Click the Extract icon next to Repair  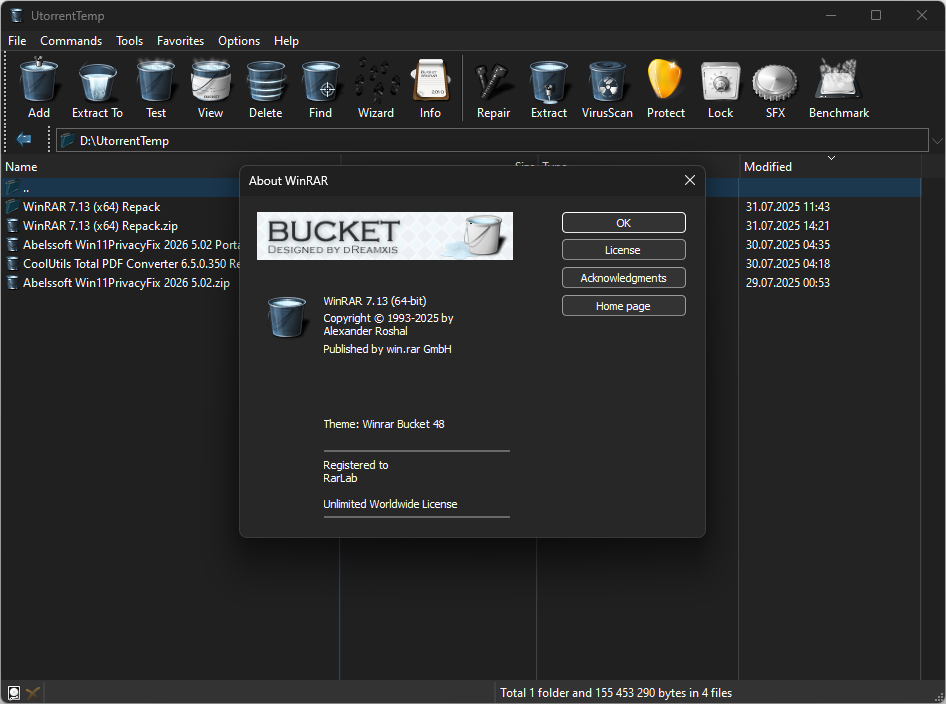point(548,89)
